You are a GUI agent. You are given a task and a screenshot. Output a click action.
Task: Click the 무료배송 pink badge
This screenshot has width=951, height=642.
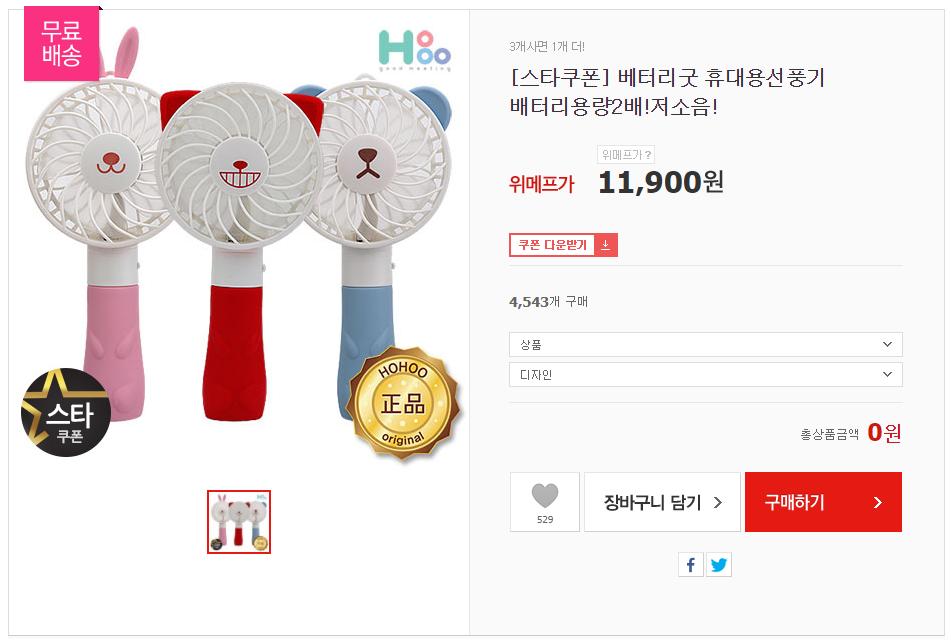61,43
